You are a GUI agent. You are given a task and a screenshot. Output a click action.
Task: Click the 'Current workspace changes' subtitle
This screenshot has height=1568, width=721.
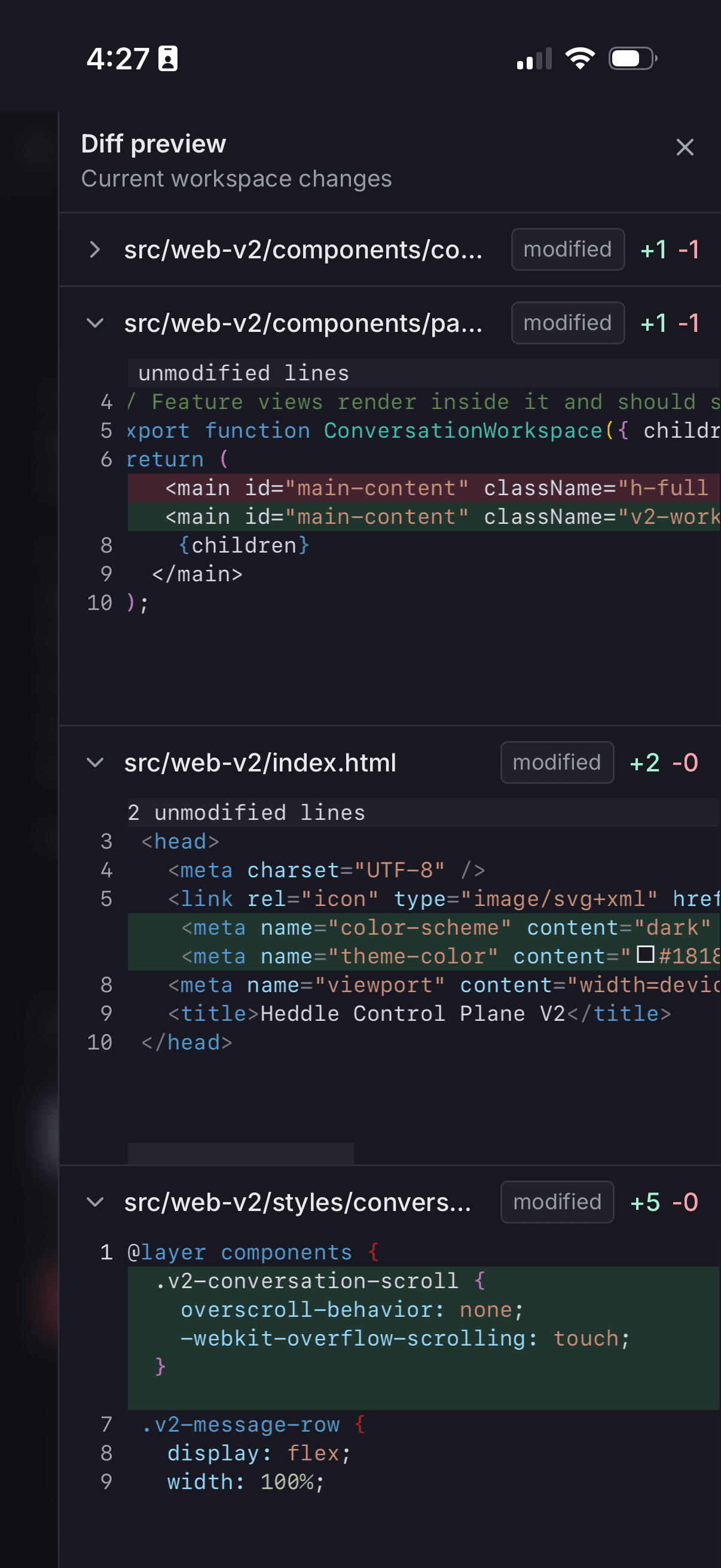point(236,178)
